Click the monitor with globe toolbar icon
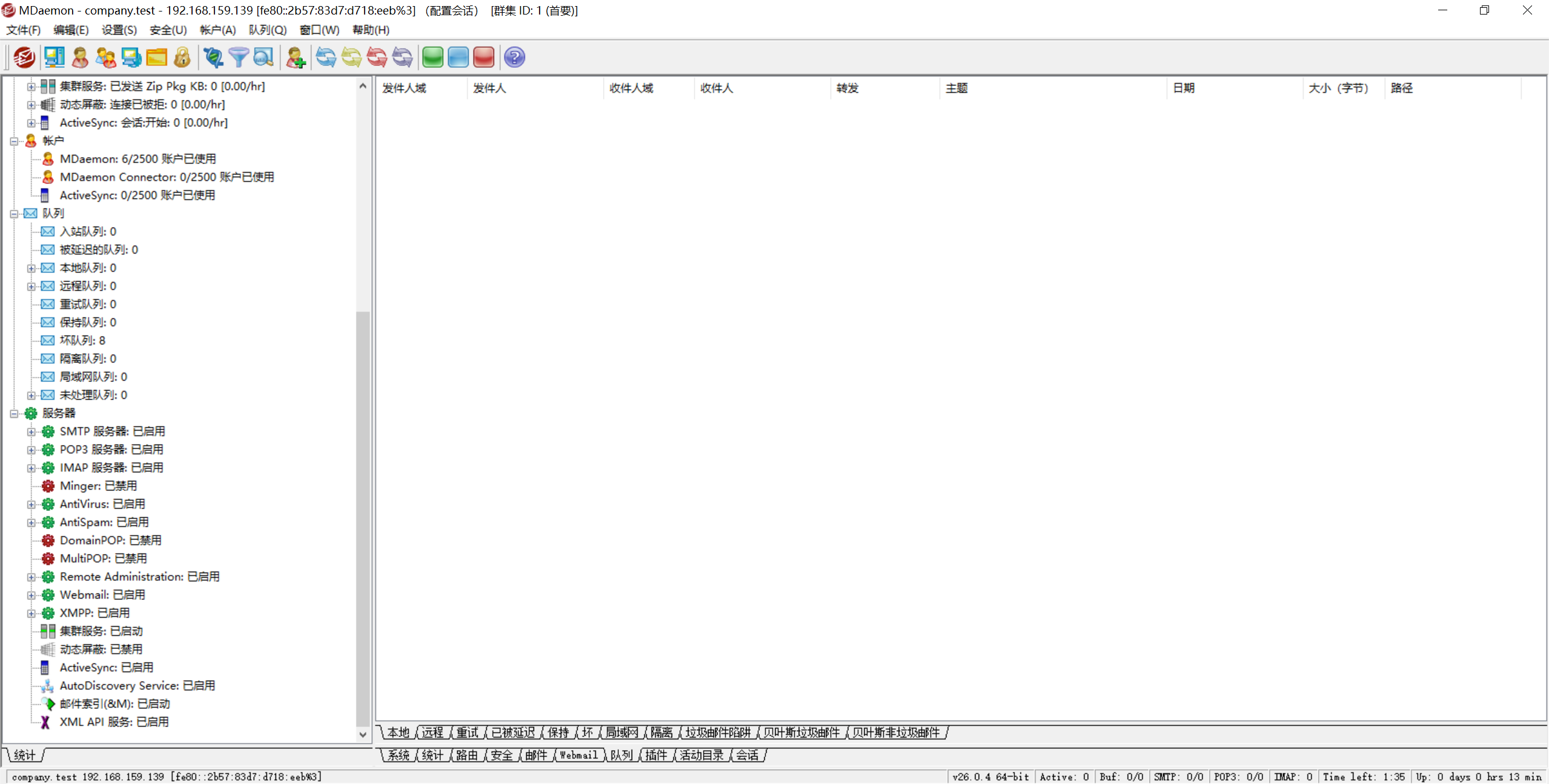 pos(131,58)
